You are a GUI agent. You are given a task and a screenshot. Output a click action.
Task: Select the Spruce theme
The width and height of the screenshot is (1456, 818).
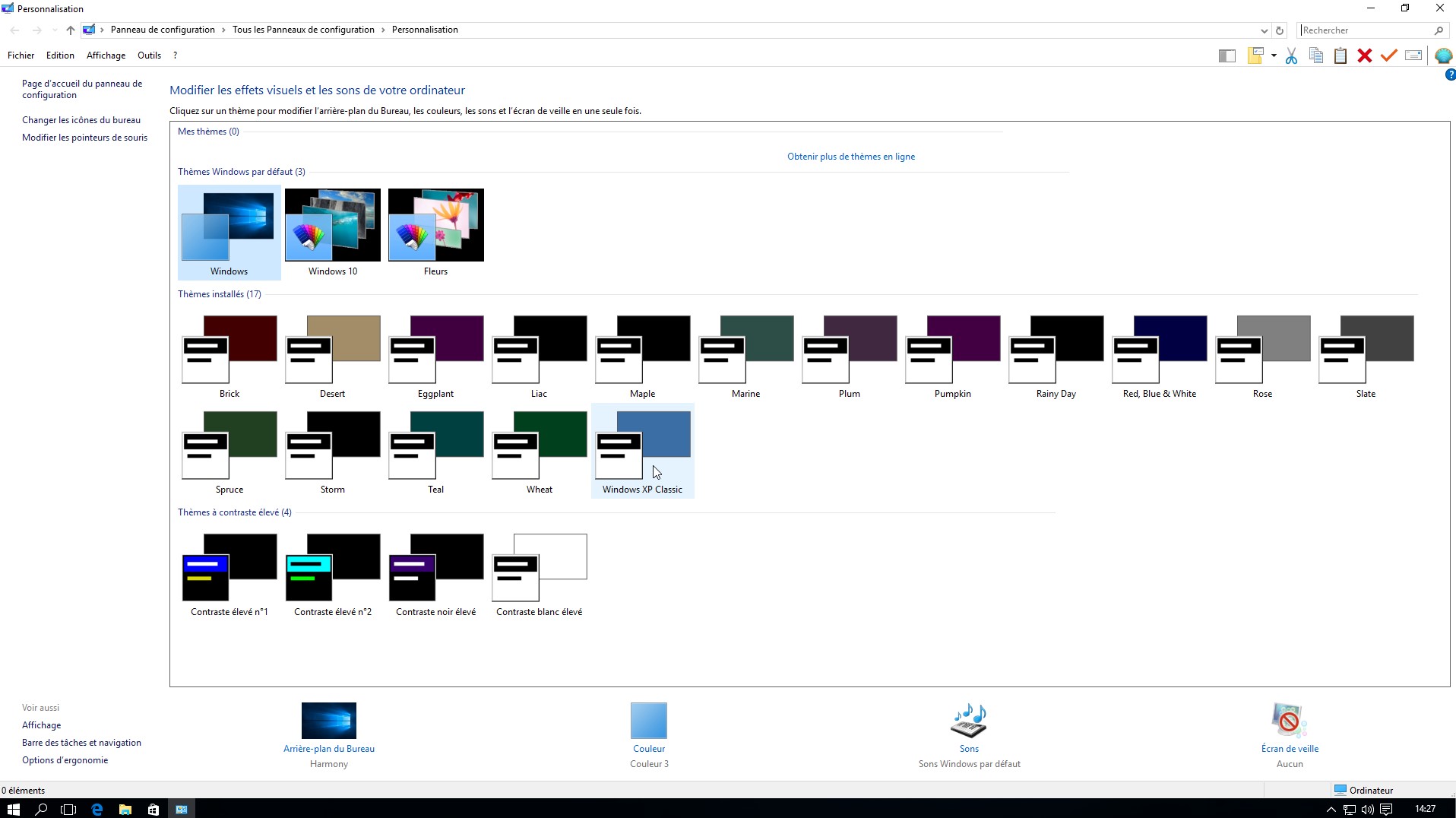tap(229, 452)
